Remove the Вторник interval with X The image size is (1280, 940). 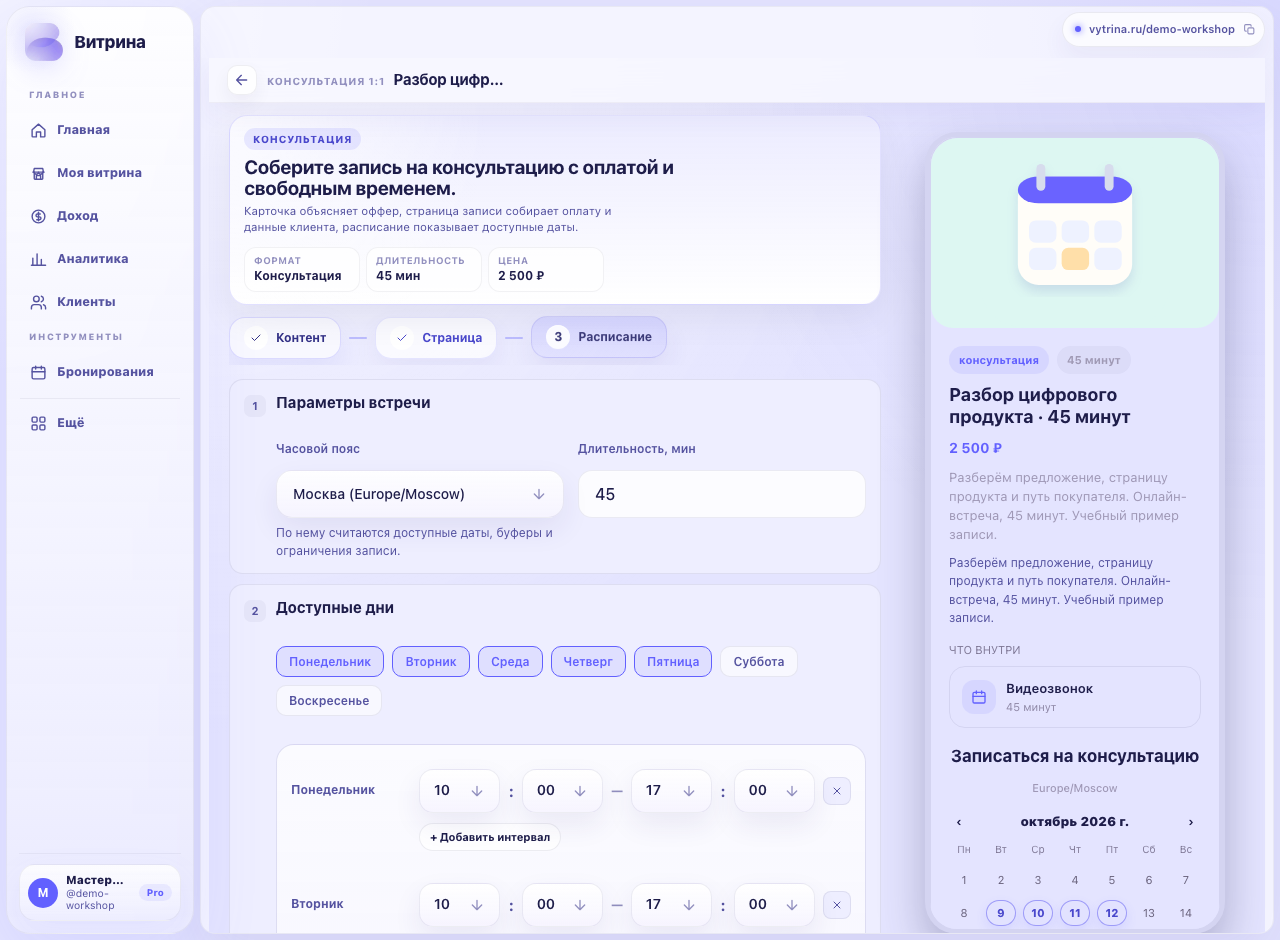tap(837, 906)
